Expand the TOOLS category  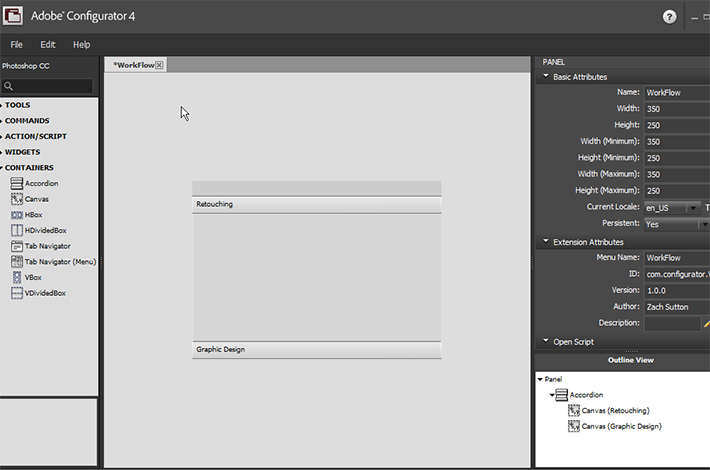pos(17,105)
